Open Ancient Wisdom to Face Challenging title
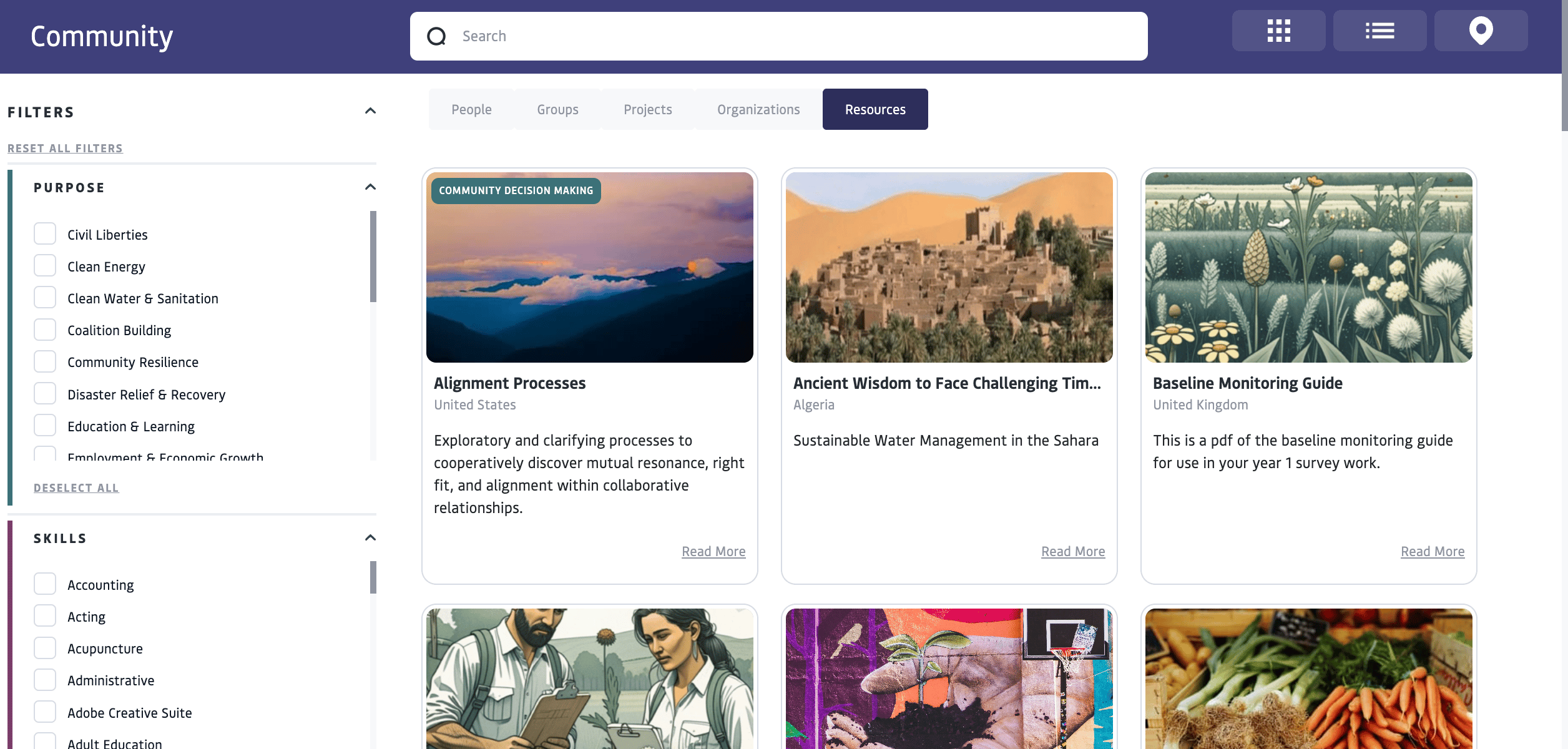 [947, 383]
